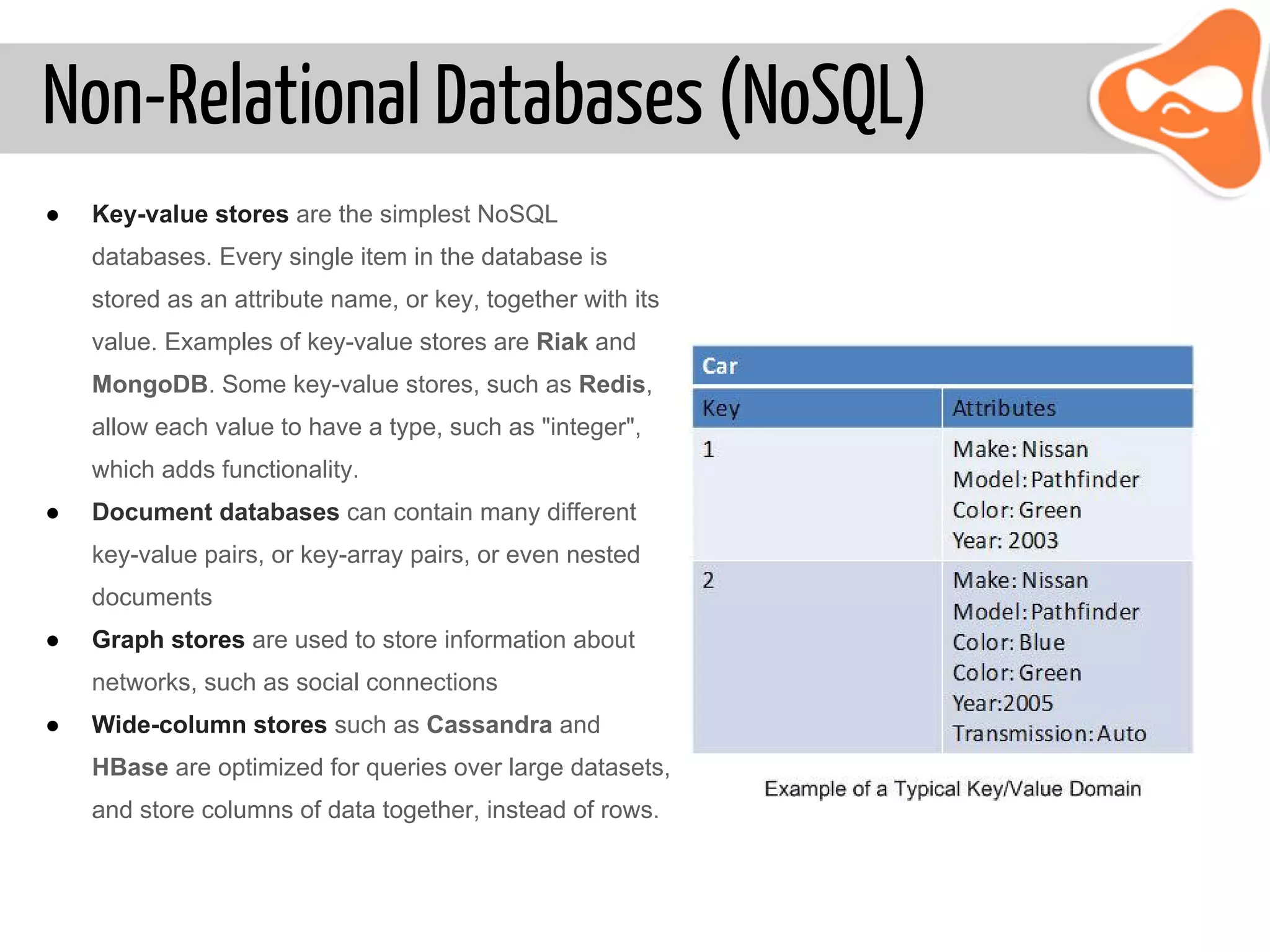Click "Transmission: Auto" in the table
1270x952 pixels.
[1049, 734]
